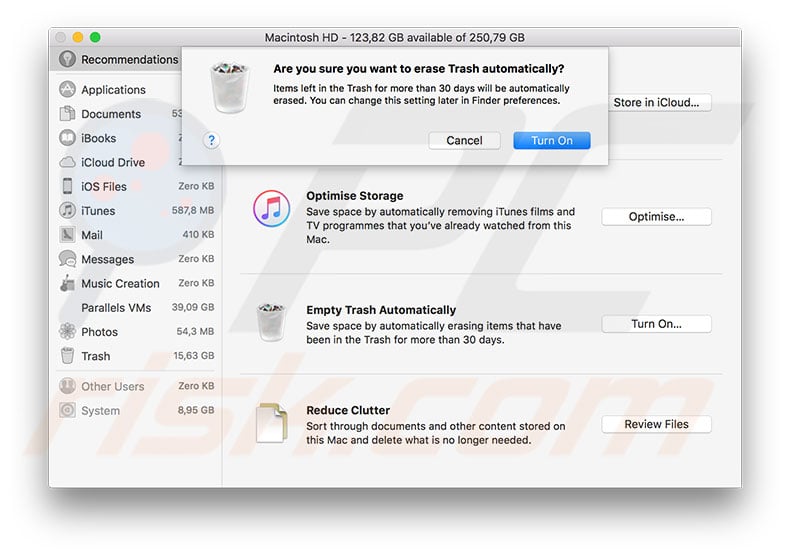
Task: Click the Turn On button in dialog
Action: coord(551,140)
